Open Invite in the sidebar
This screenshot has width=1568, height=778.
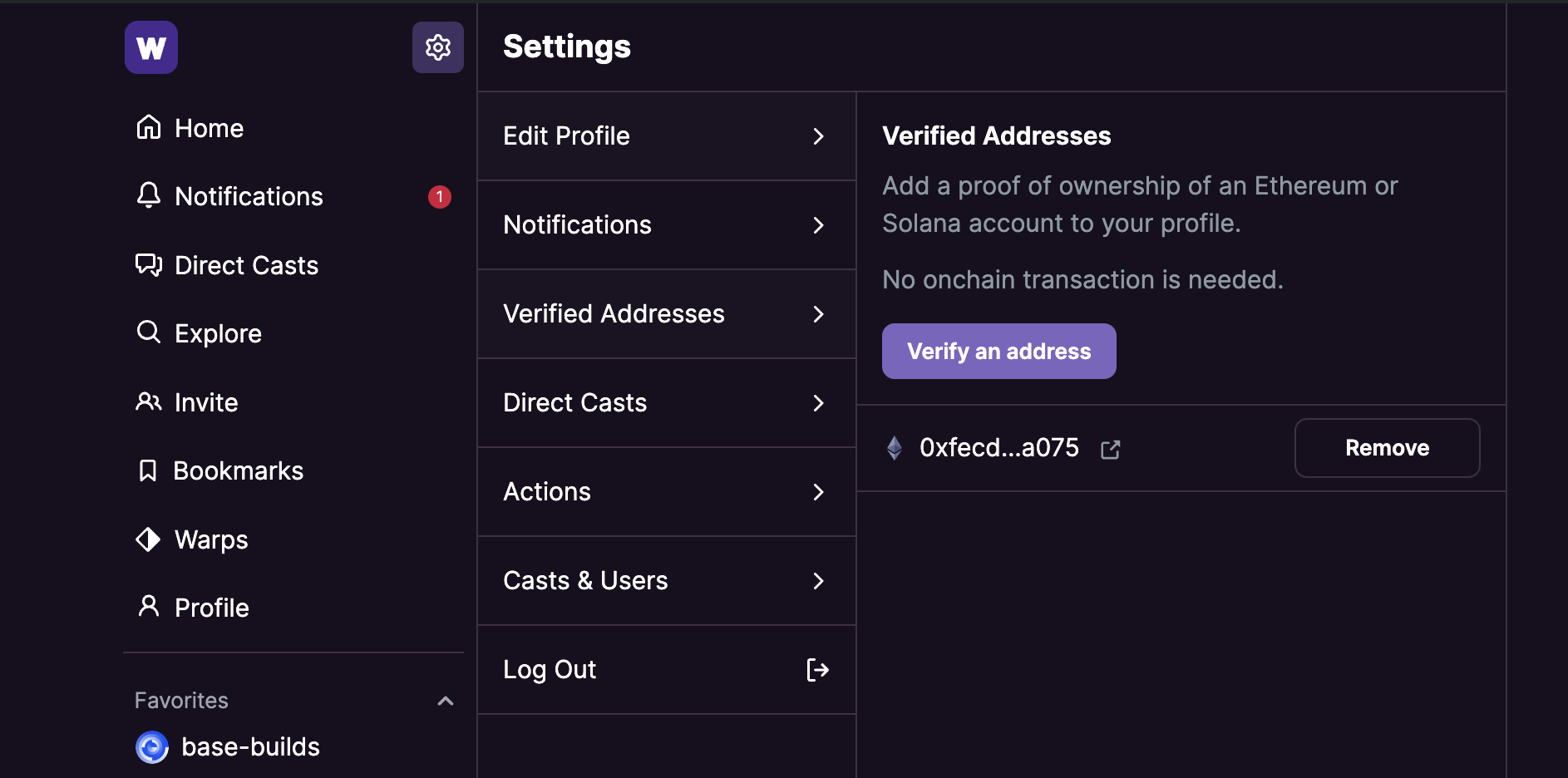pos(205,402)
